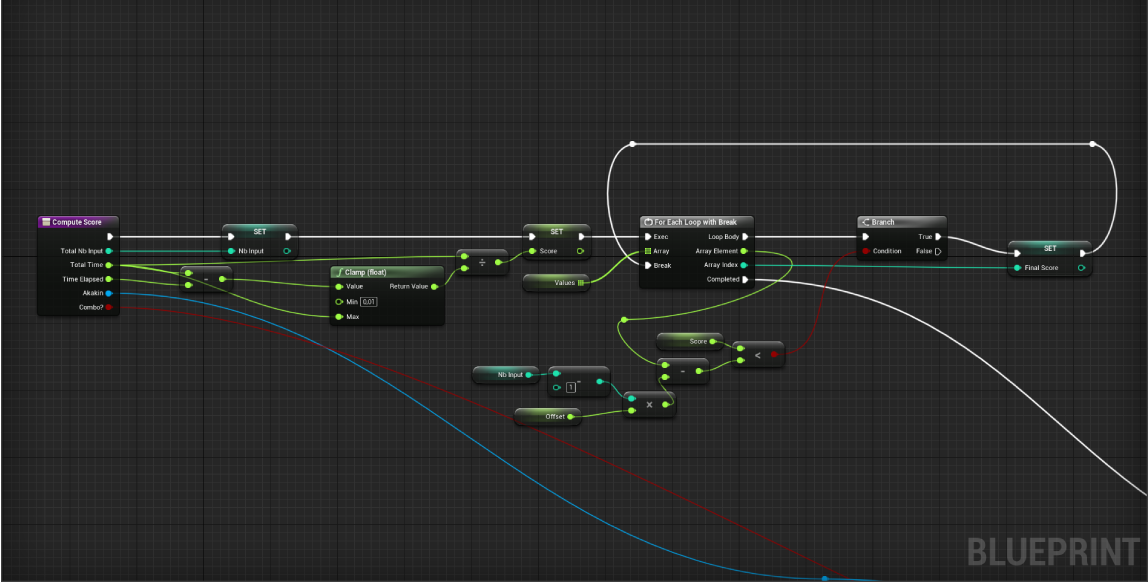Click the Compute Score function entry icon
The width and height of the screenshot is (1148, 582).
tap(46, 222)
